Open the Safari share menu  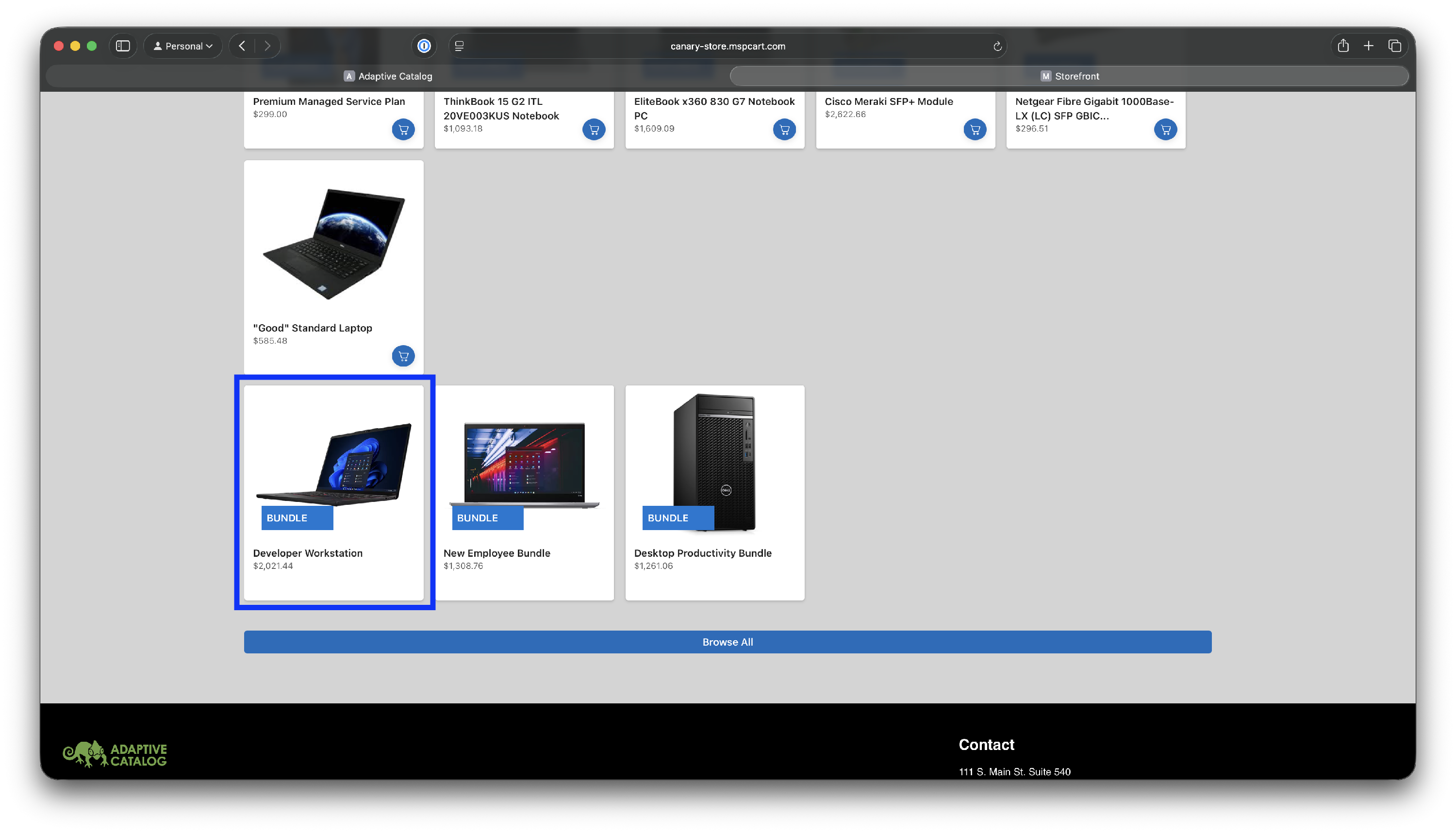(1343, 46)
